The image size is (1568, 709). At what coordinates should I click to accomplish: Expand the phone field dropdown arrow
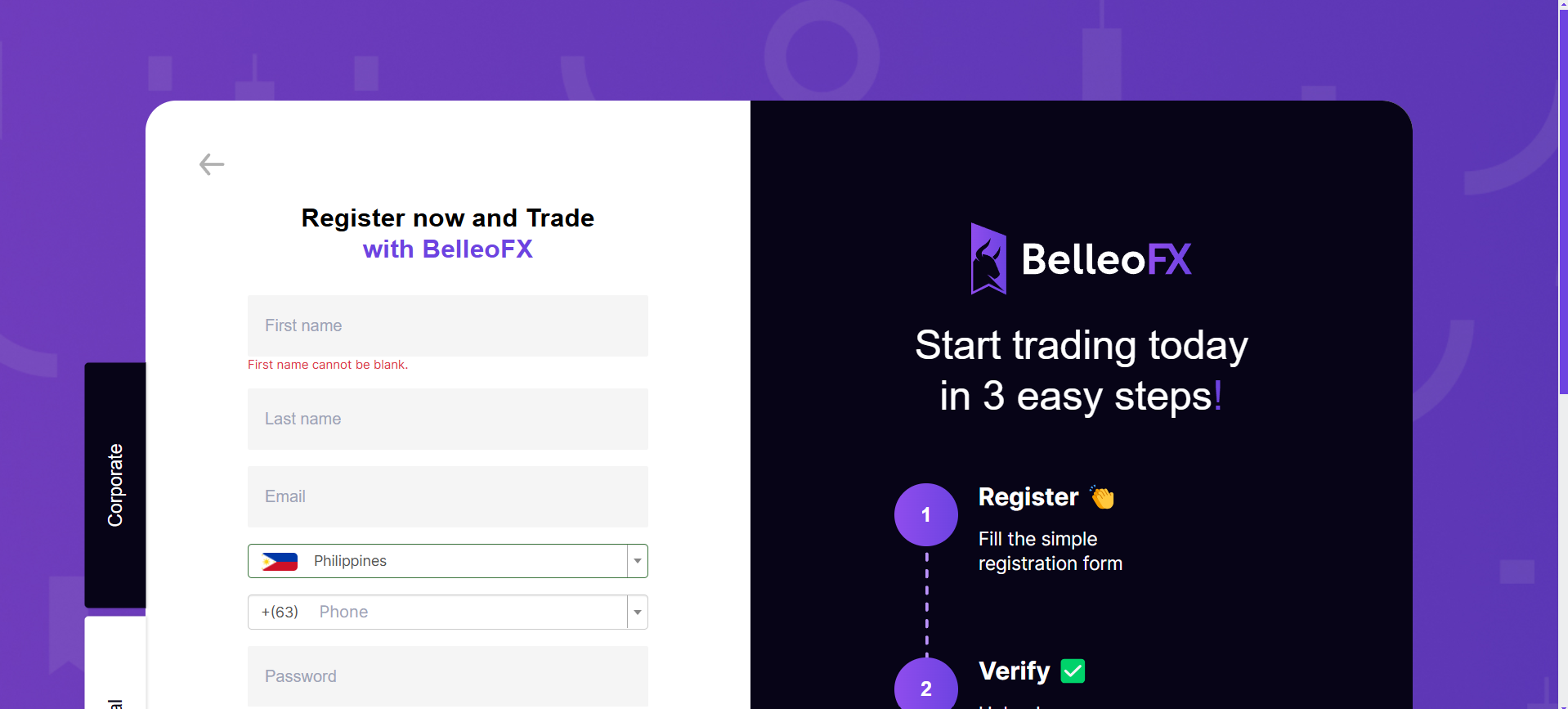coord(638,613)
